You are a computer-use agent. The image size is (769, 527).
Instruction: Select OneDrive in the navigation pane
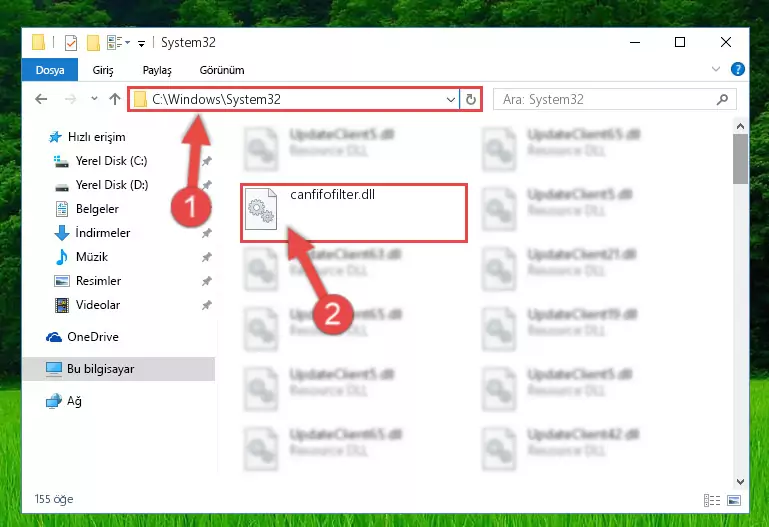click(93, 337)
